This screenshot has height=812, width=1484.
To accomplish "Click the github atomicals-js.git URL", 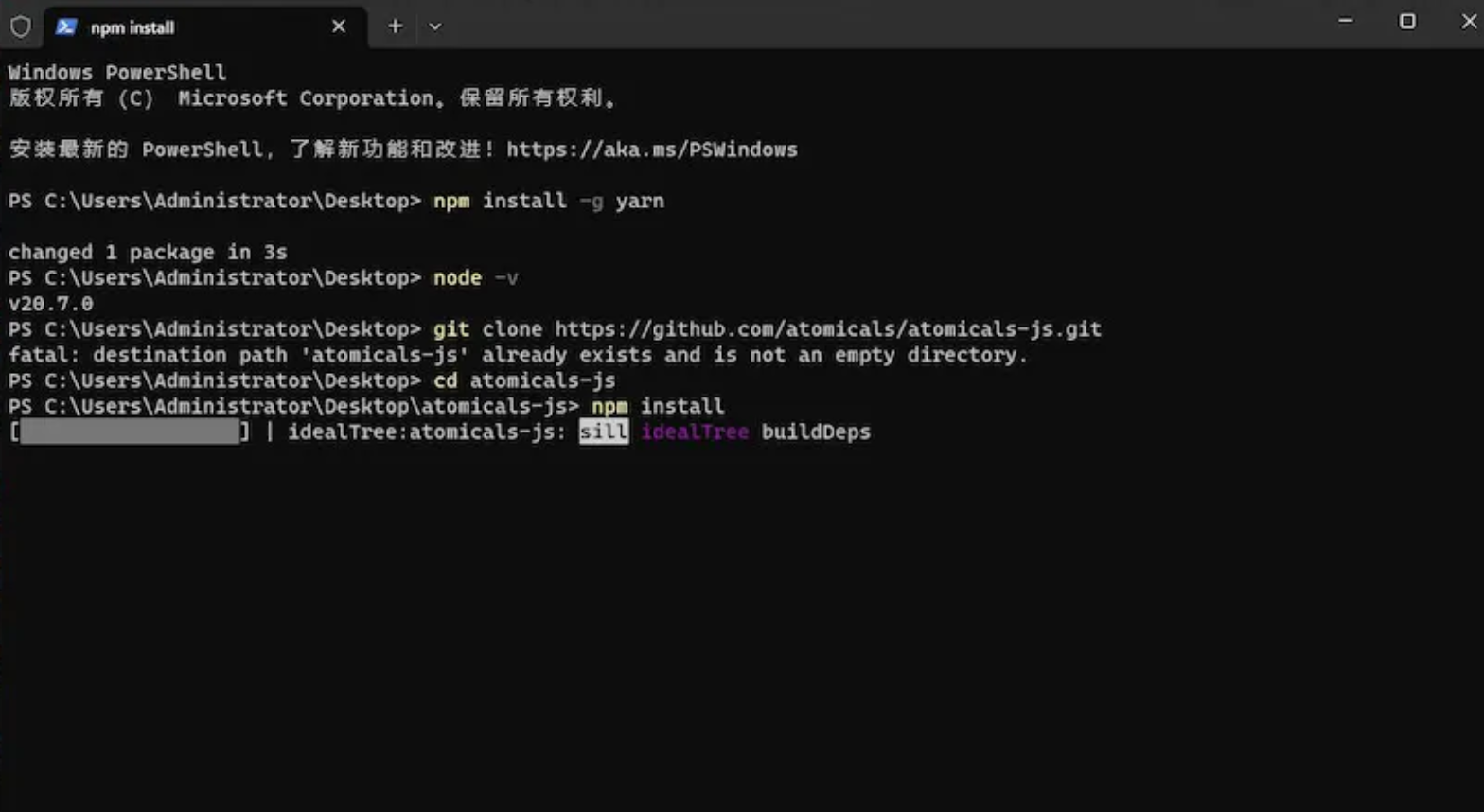I will click(828, 329).
